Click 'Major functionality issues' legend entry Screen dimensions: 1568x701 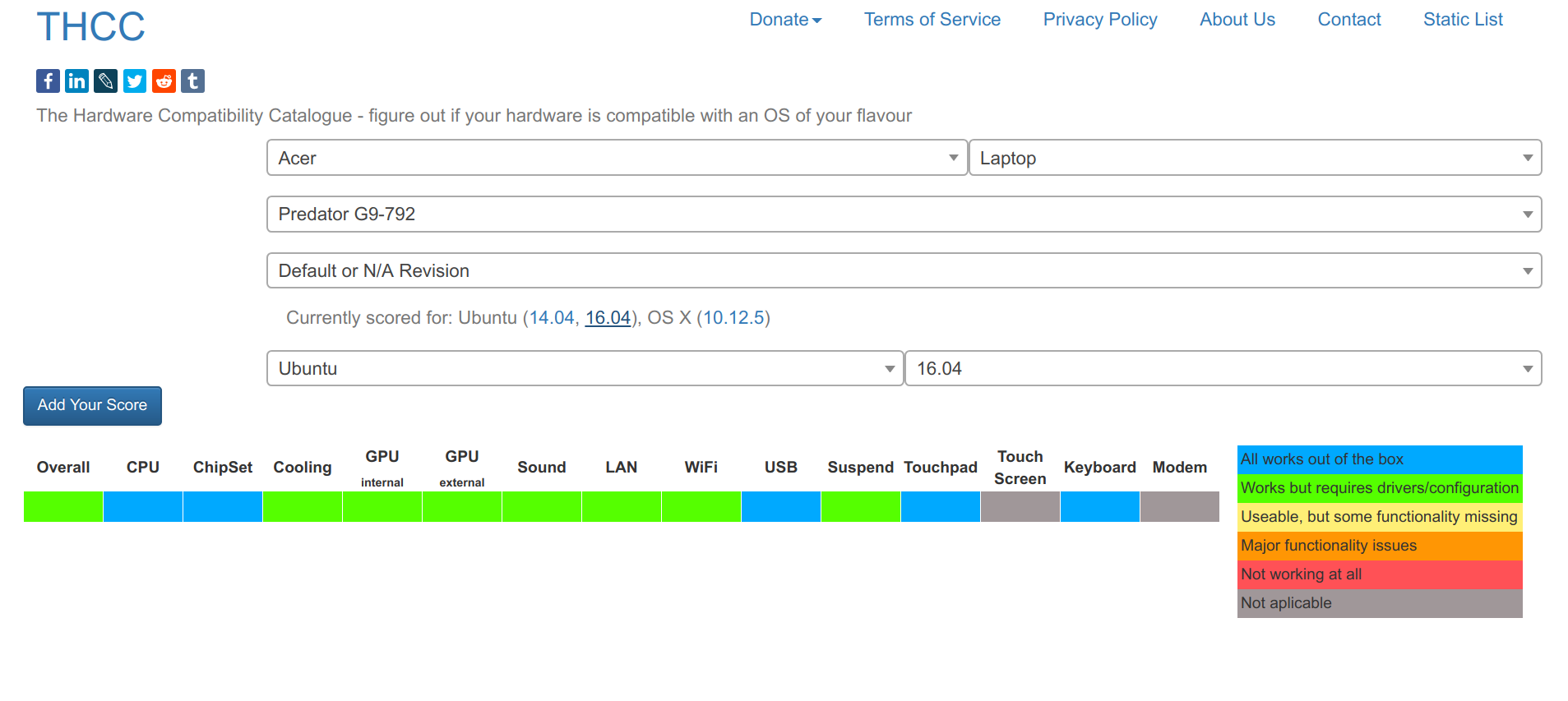1380,546
